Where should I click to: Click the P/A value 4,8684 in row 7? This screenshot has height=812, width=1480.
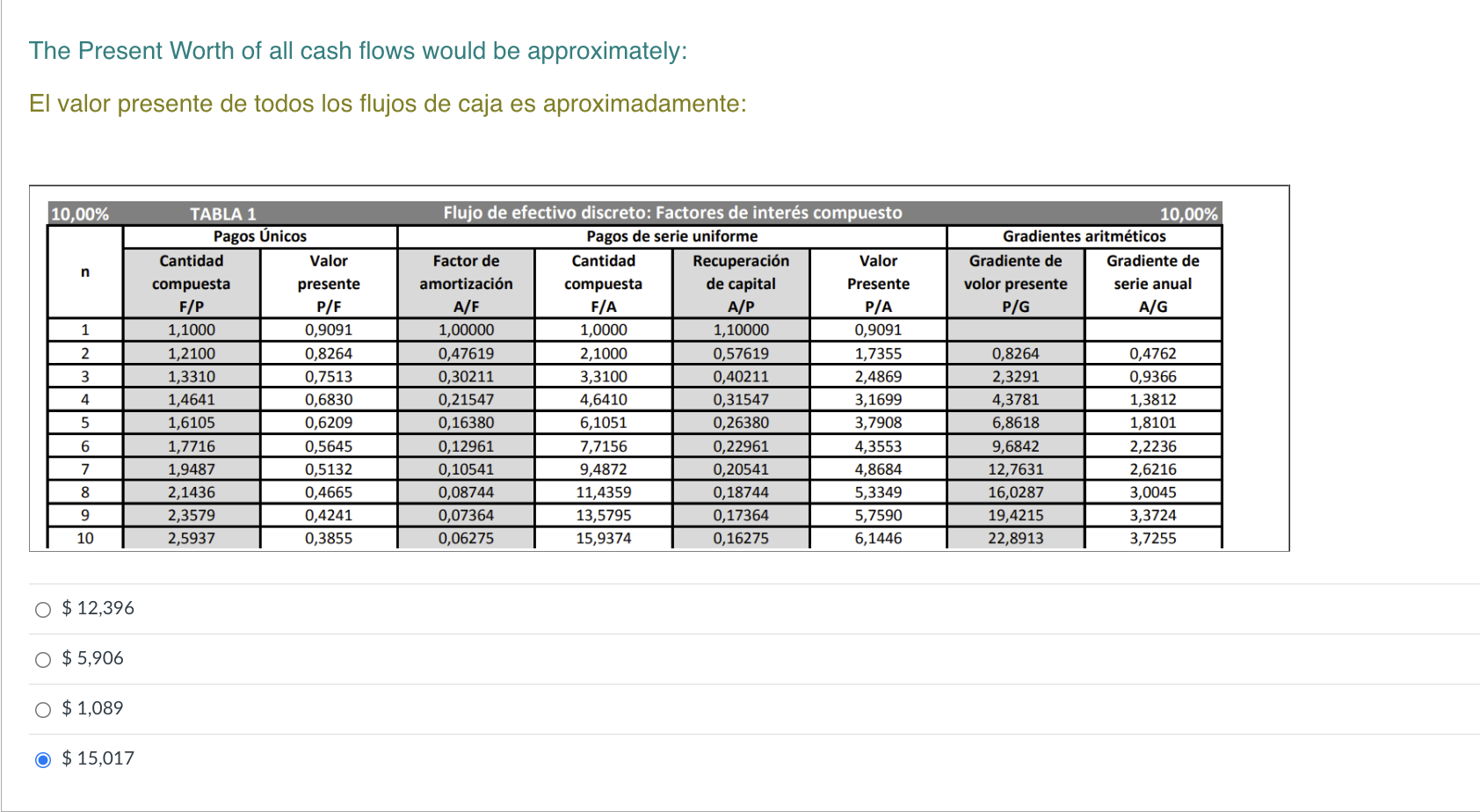(878, 469)
